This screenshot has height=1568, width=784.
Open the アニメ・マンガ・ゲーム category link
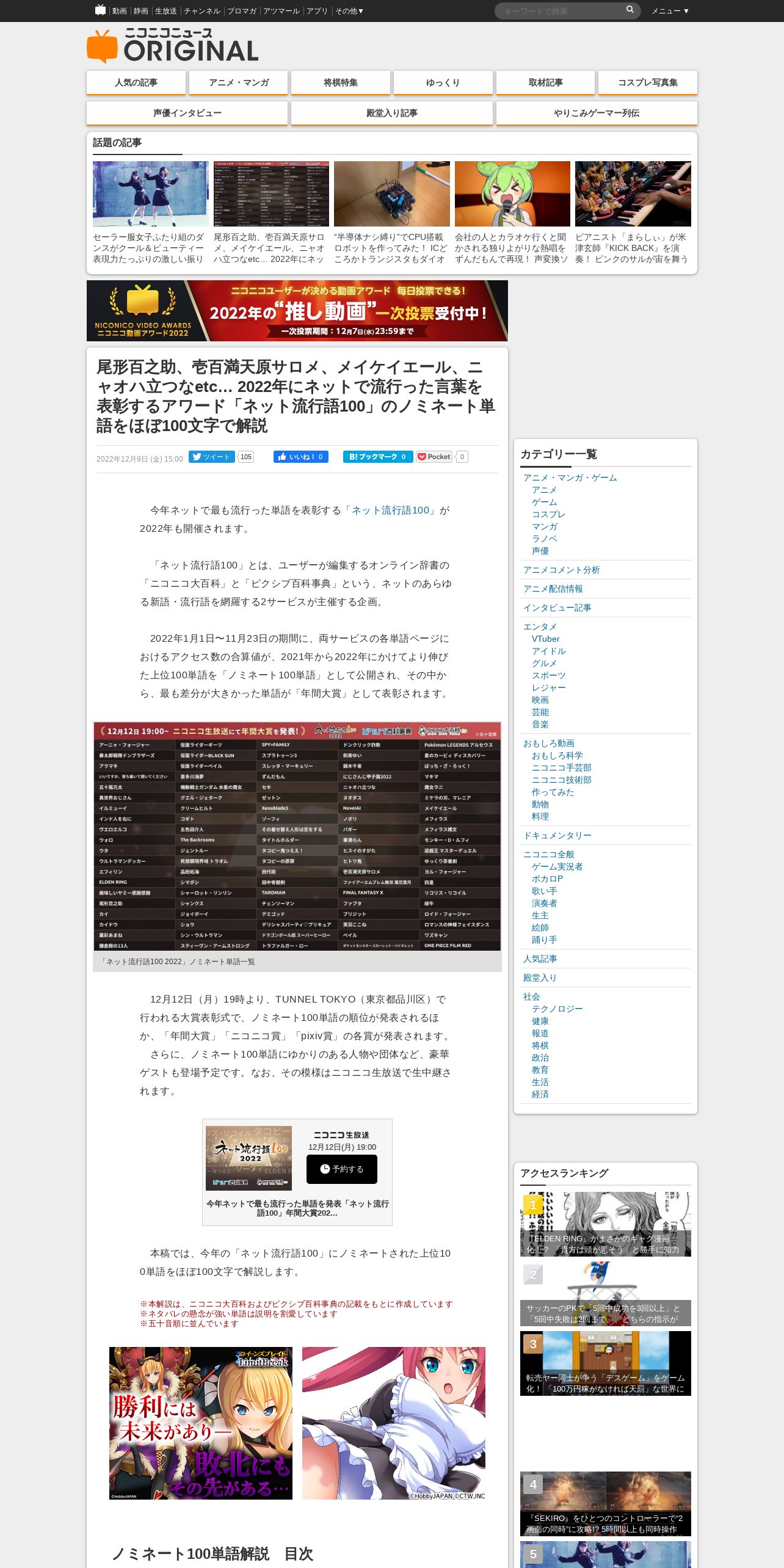570,477
